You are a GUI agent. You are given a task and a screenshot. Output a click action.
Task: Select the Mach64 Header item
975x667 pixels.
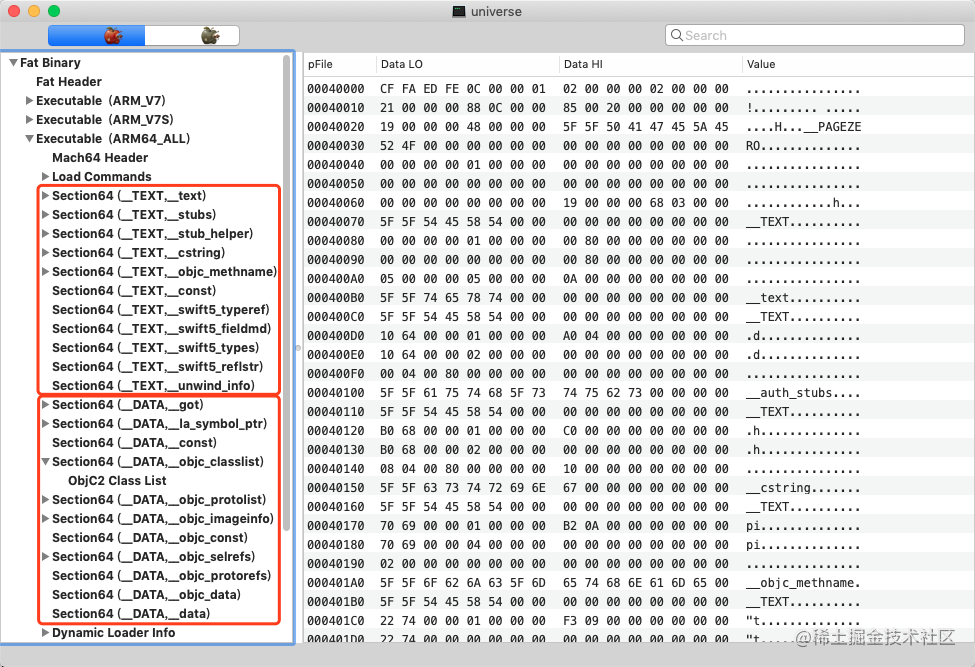pos(100,158)
